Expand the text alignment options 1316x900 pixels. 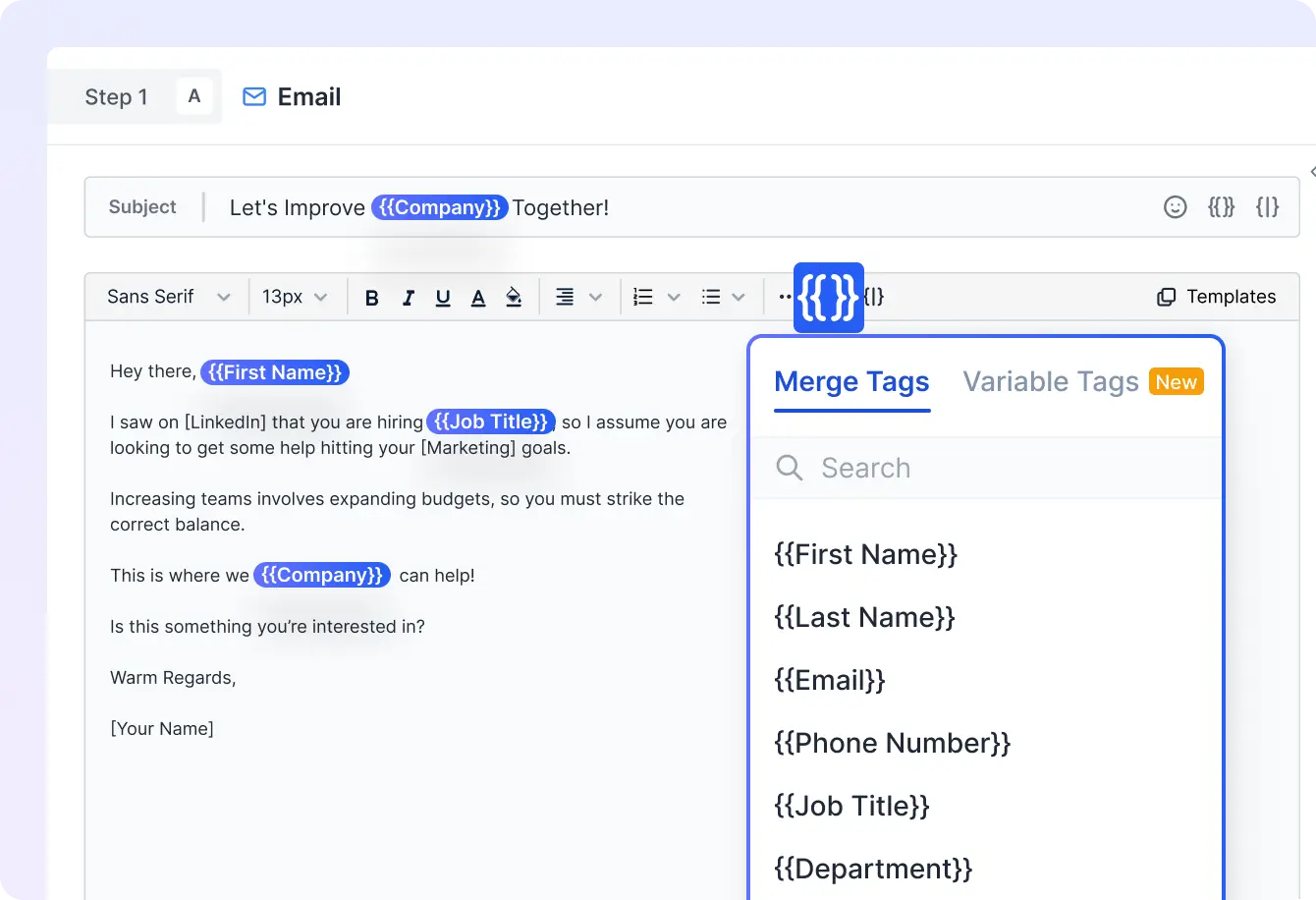tap(578, 296)
